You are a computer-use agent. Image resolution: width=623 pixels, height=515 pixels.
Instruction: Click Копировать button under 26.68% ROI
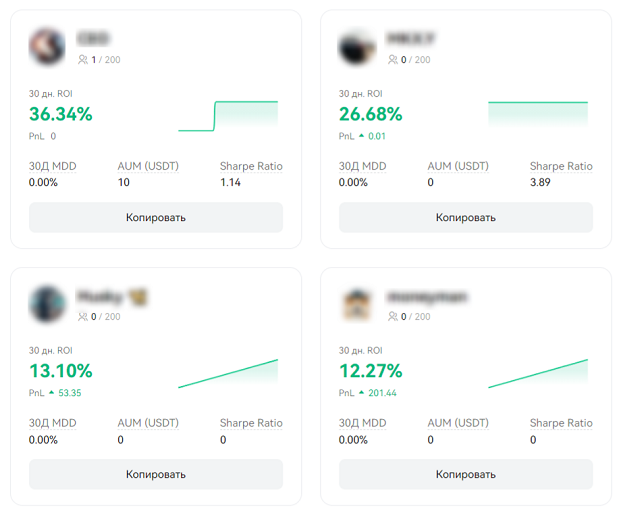tap(466, 217)
